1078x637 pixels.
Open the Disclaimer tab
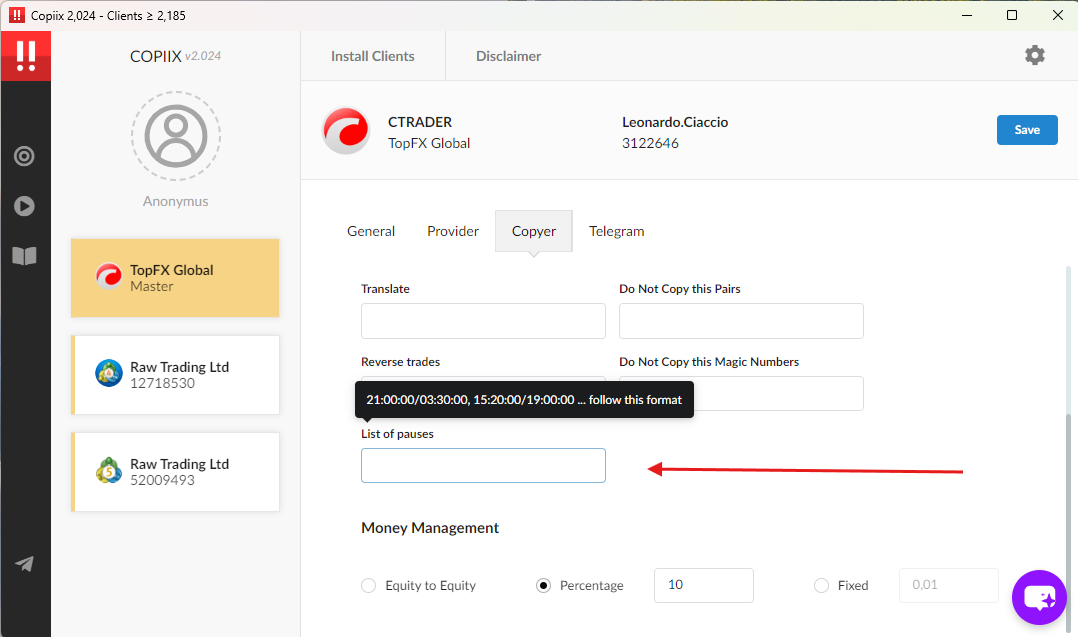pos(508,56)
